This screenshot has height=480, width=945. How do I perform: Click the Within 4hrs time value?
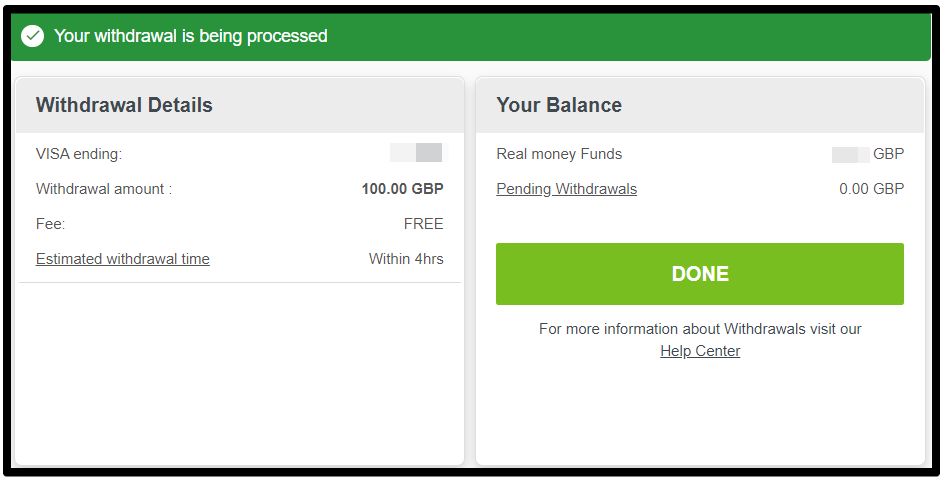coord(406,259)
